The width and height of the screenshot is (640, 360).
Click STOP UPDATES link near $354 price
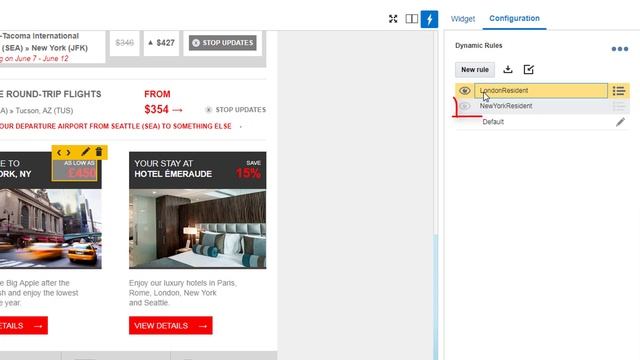[236, 110]
